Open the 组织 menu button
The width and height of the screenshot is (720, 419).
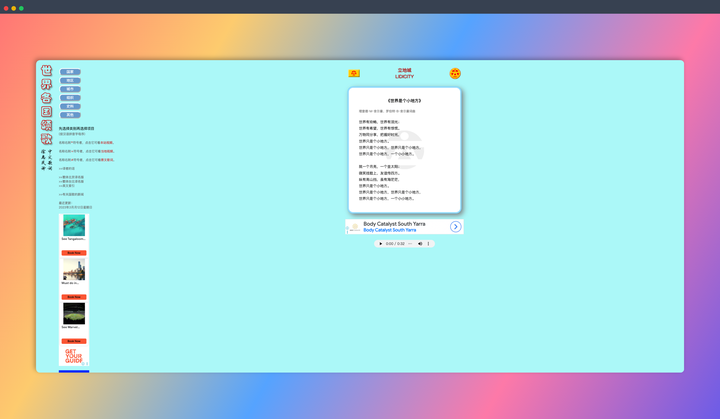(x=70, y=98)
